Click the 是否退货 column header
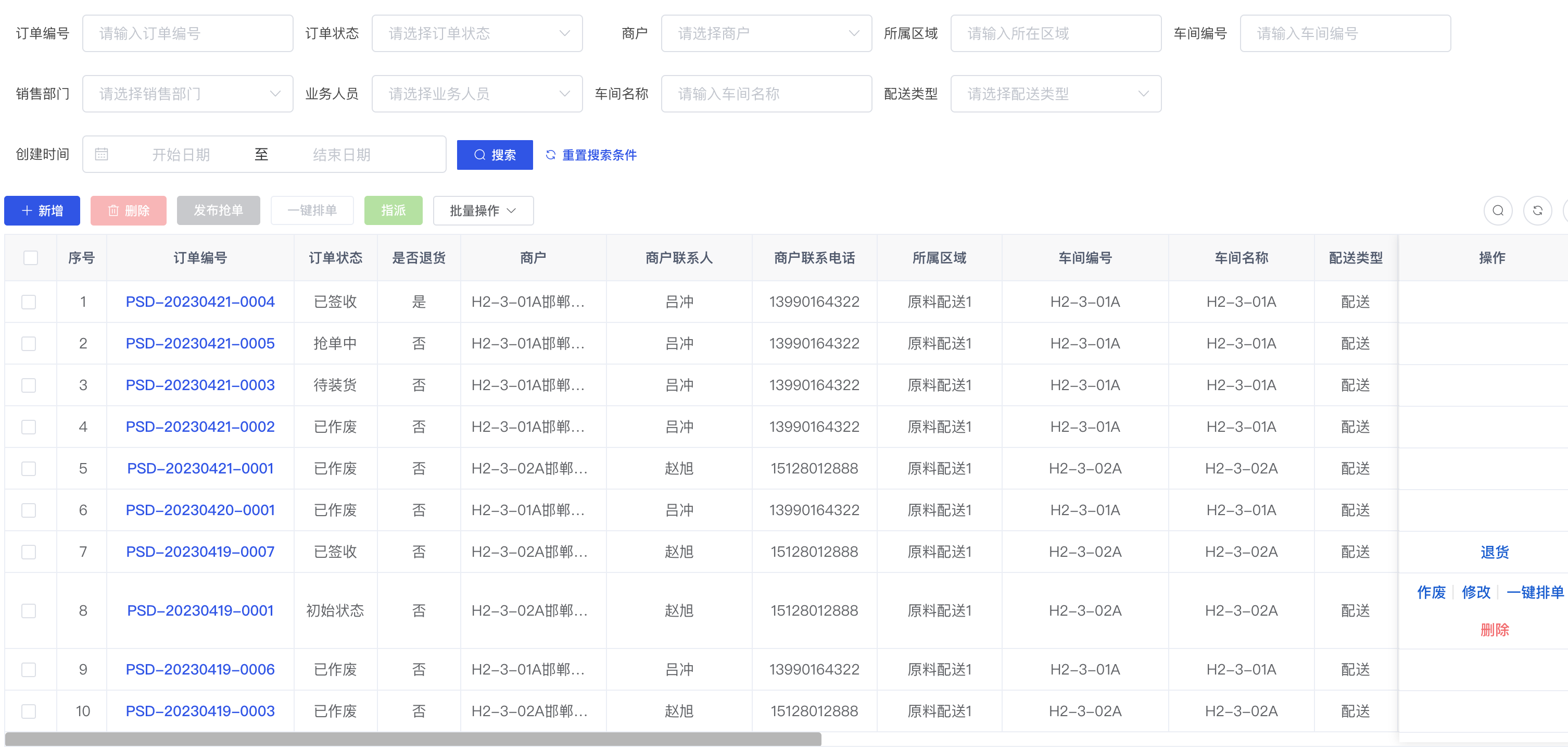This screenshot has width=1568, height=749. coord(419,258)
